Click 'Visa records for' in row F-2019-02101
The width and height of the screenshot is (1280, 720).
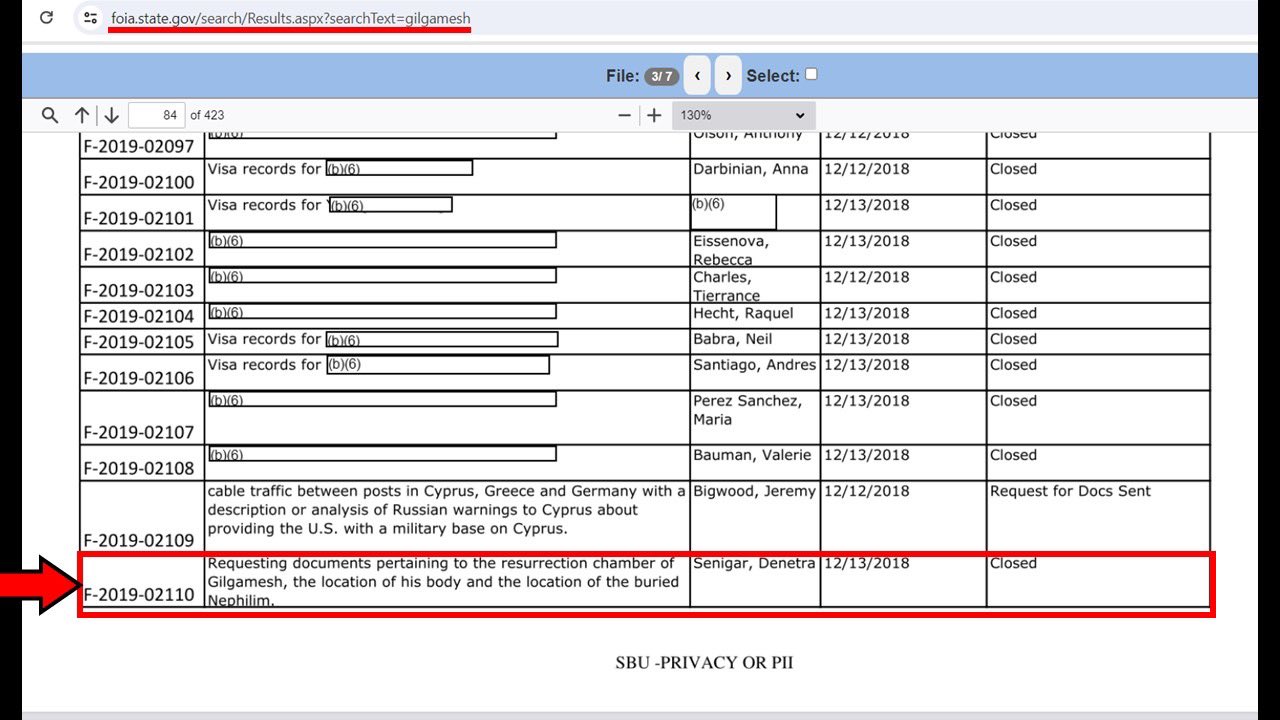pos(264,205)
